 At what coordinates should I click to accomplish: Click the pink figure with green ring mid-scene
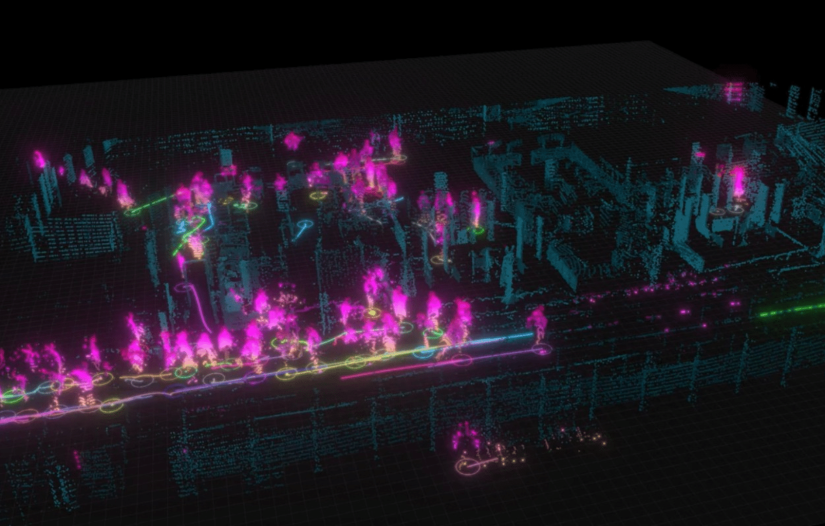pyautogui.click(x=476, y=213)
